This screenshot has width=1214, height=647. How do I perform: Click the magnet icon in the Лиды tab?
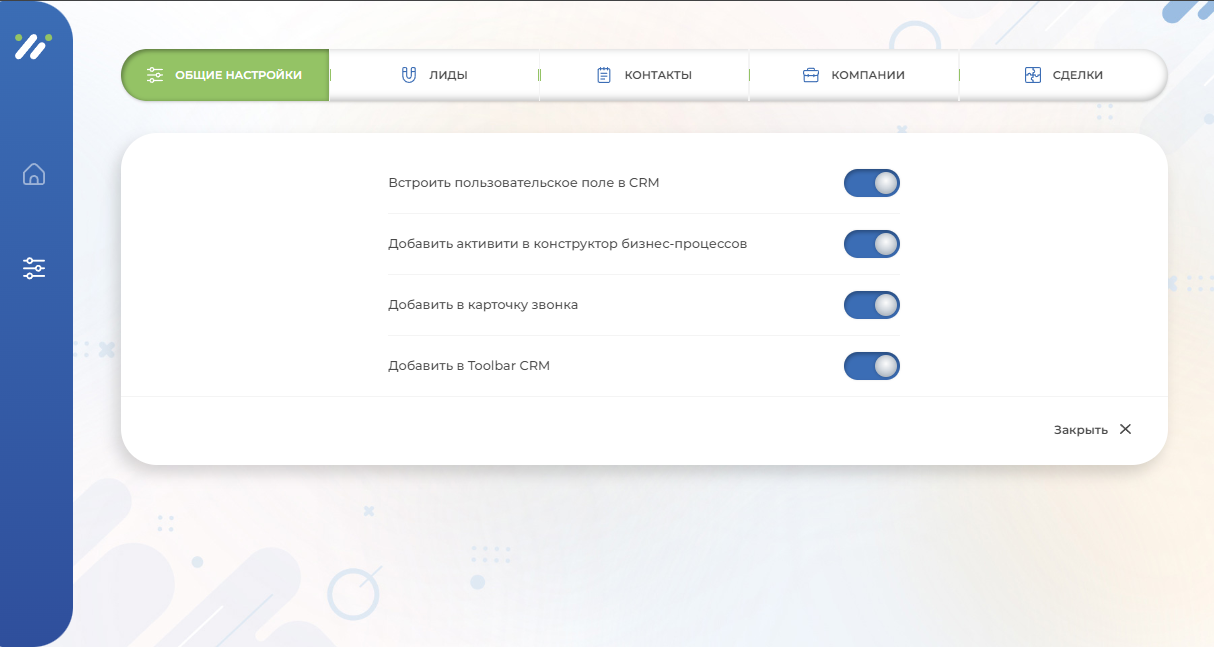coord(408,75)
